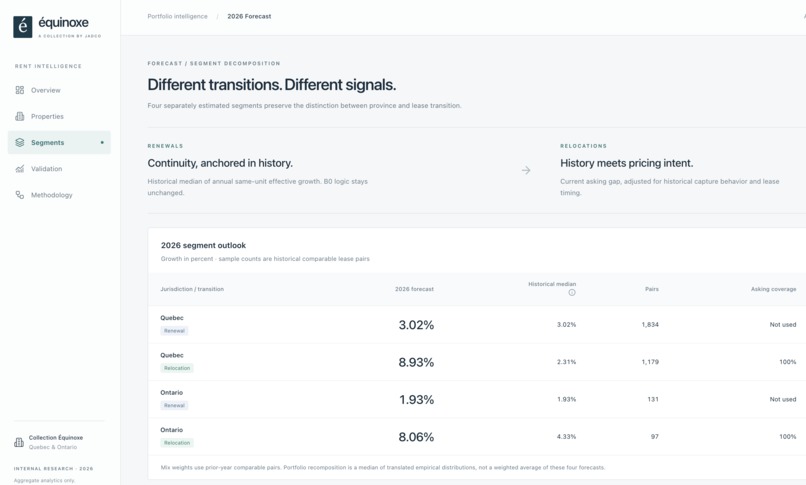
Task: Click the 97 pairs cell
Action: click(x=655, y=437)
